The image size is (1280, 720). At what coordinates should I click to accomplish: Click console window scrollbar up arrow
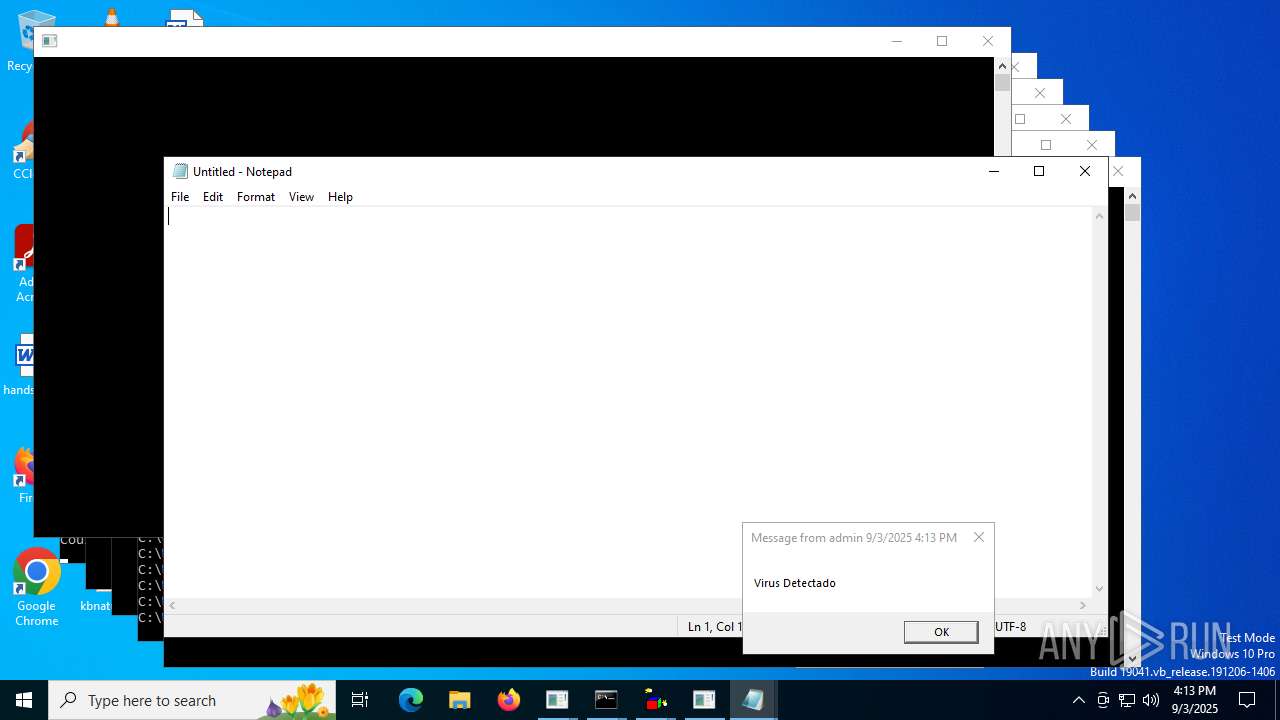click(1003, 66)
